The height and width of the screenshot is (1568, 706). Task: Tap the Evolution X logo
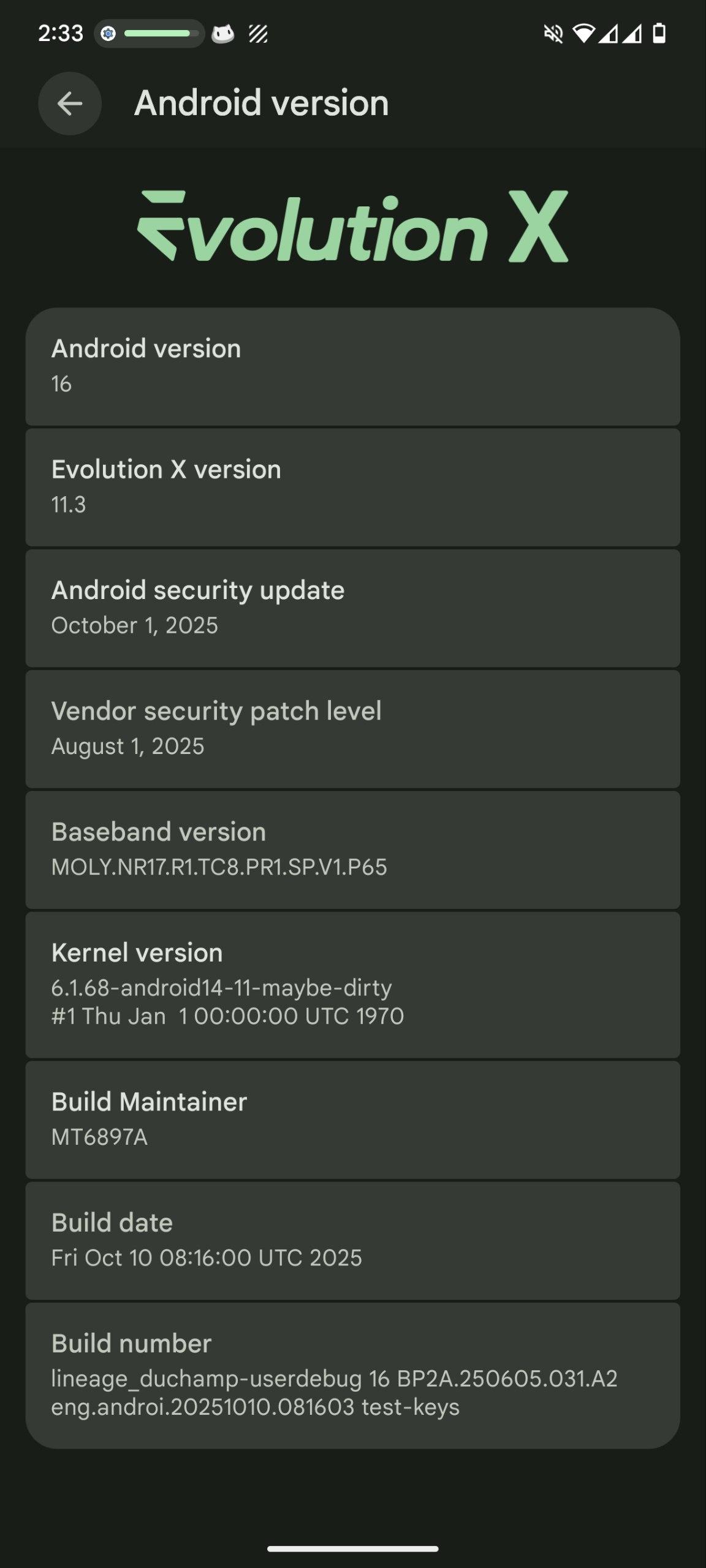353,226
